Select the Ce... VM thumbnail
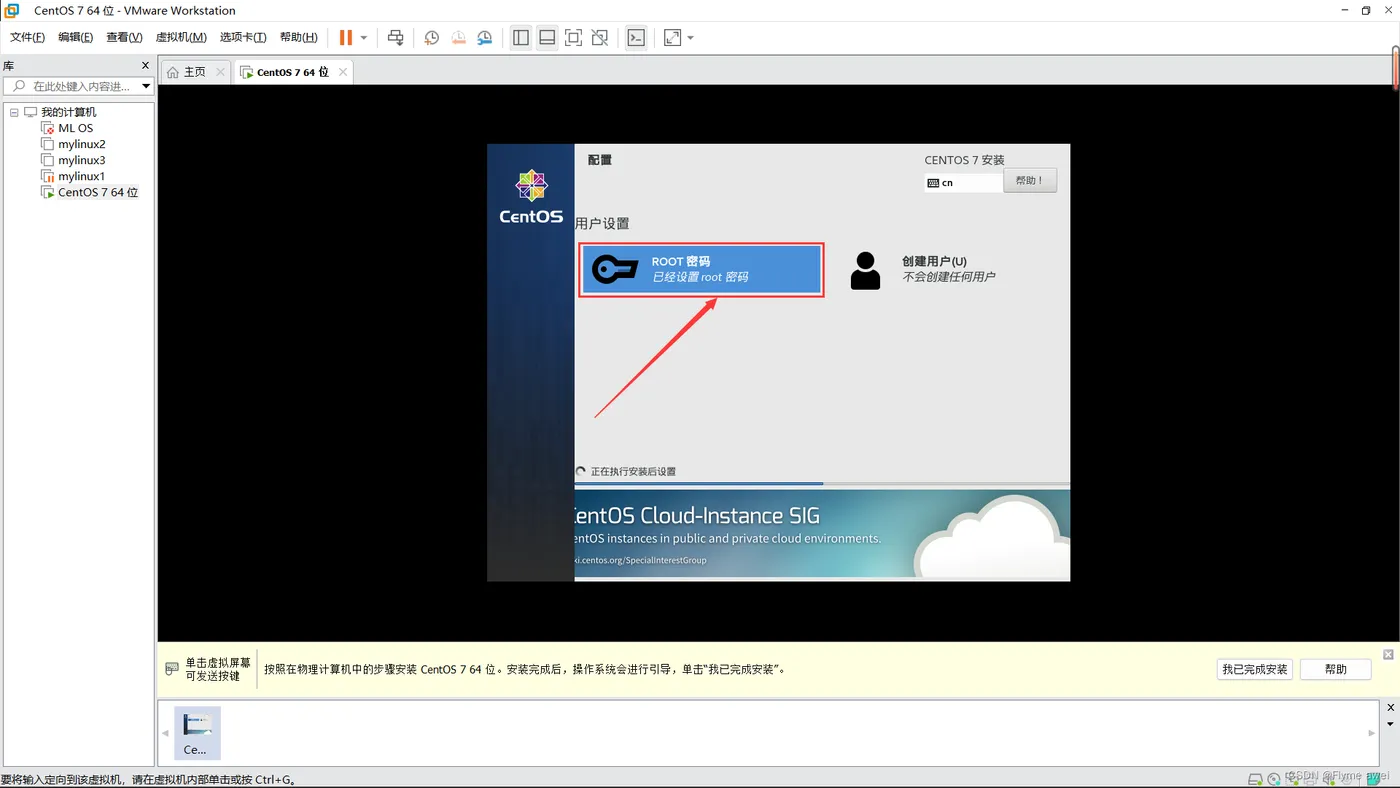This screenshot has height=788, width=1400. click(x=197, y=733)
